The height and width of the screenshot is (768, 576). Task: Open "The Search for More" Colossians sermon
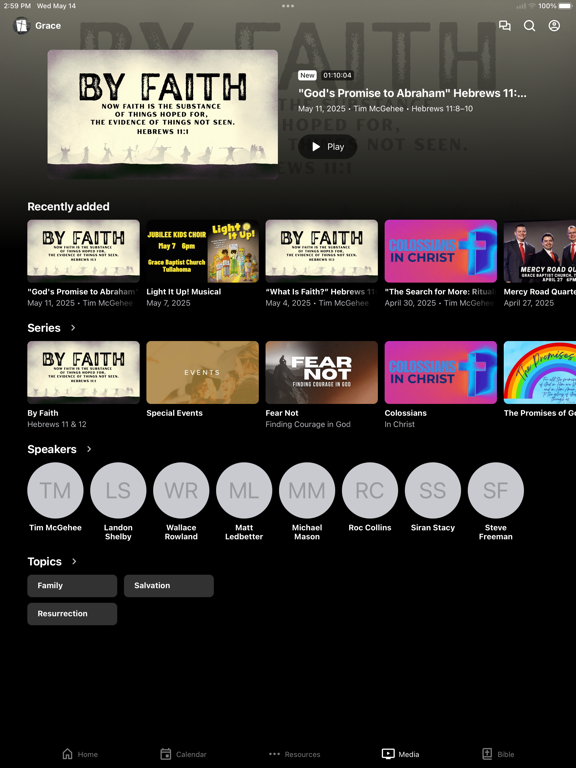[440, 251]
